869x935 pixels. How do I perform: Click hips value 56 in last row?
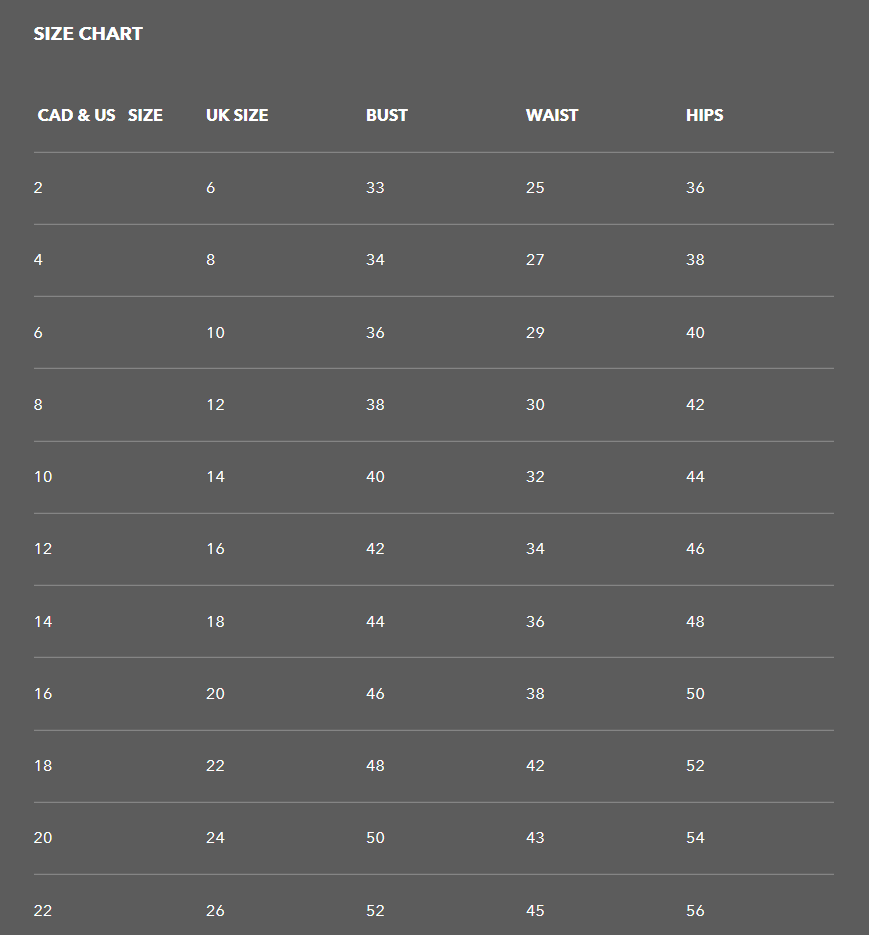coord(695,911)
